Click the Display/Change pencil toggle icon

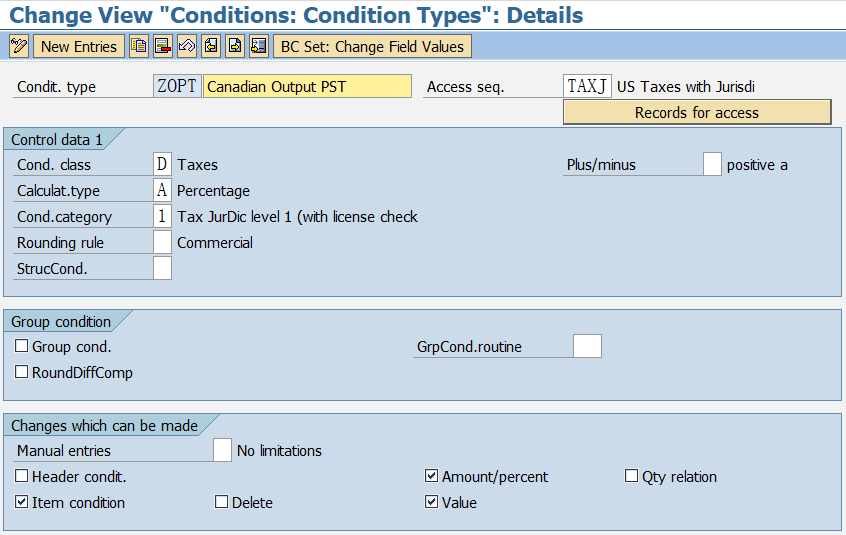point(19,46)
